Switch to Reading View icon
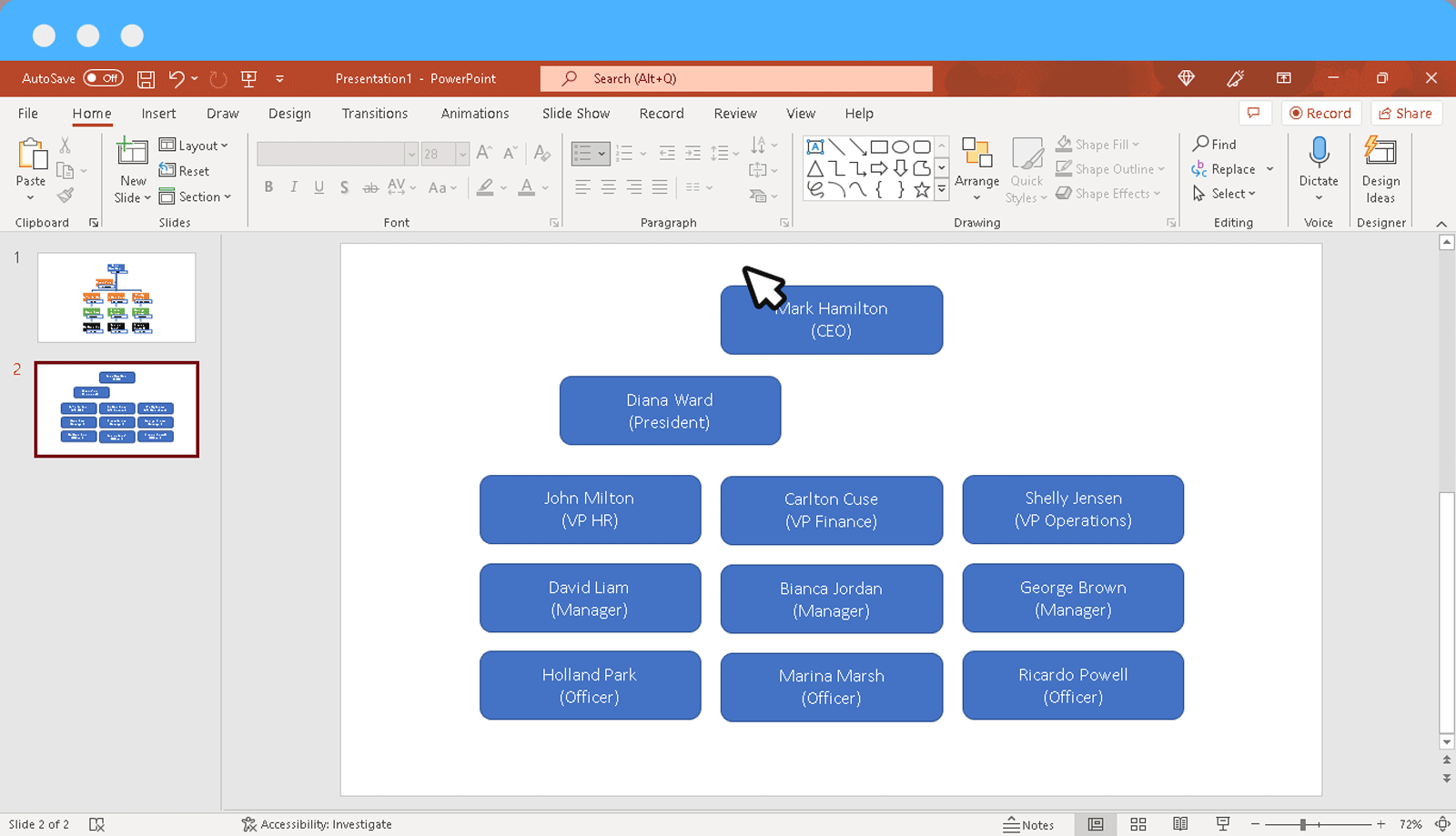This screenshot has width=1456, height=836. pos(1180,824)
